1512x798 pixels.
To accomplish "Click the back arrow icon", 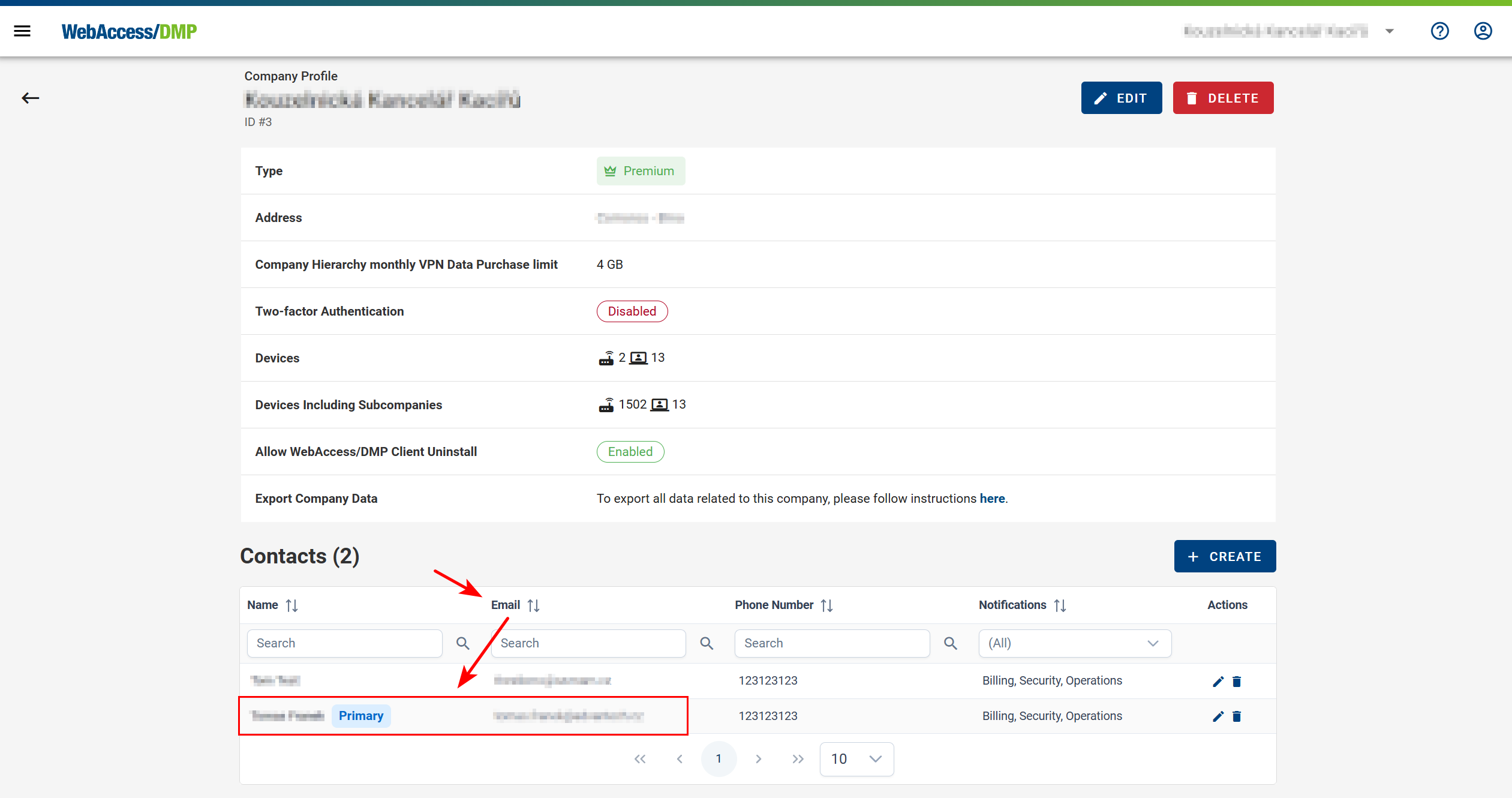I will coord(30,98).
